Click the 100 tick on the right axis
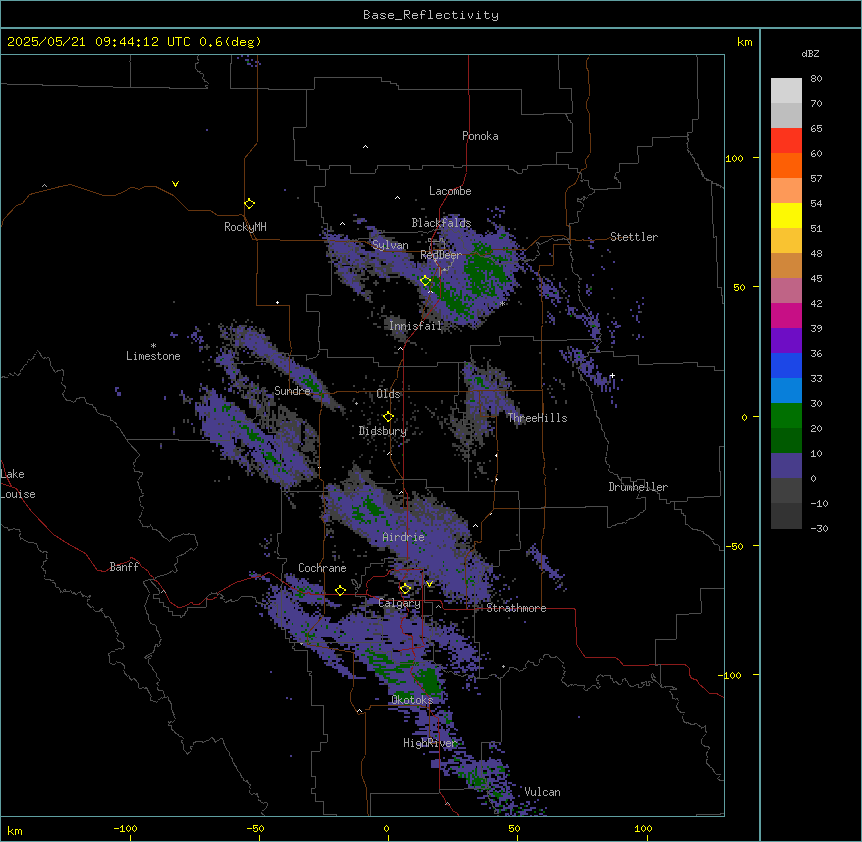This screenshot has width=862, height=842. point(734,158)
